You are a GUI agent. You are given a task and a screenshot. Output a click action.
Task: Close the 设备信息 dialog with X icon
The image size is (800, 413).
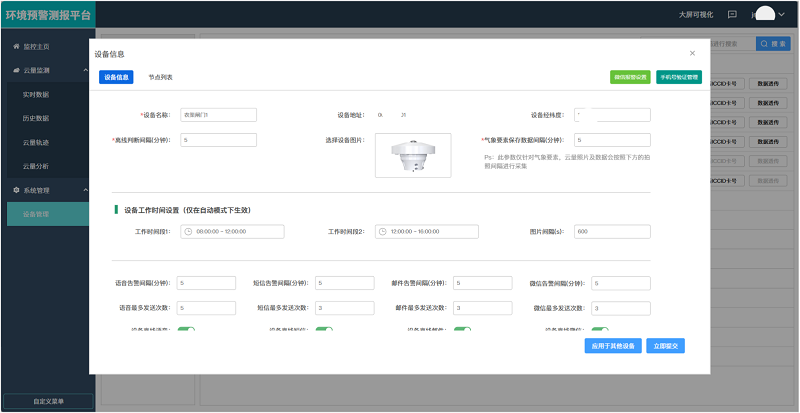click(692, 53)
